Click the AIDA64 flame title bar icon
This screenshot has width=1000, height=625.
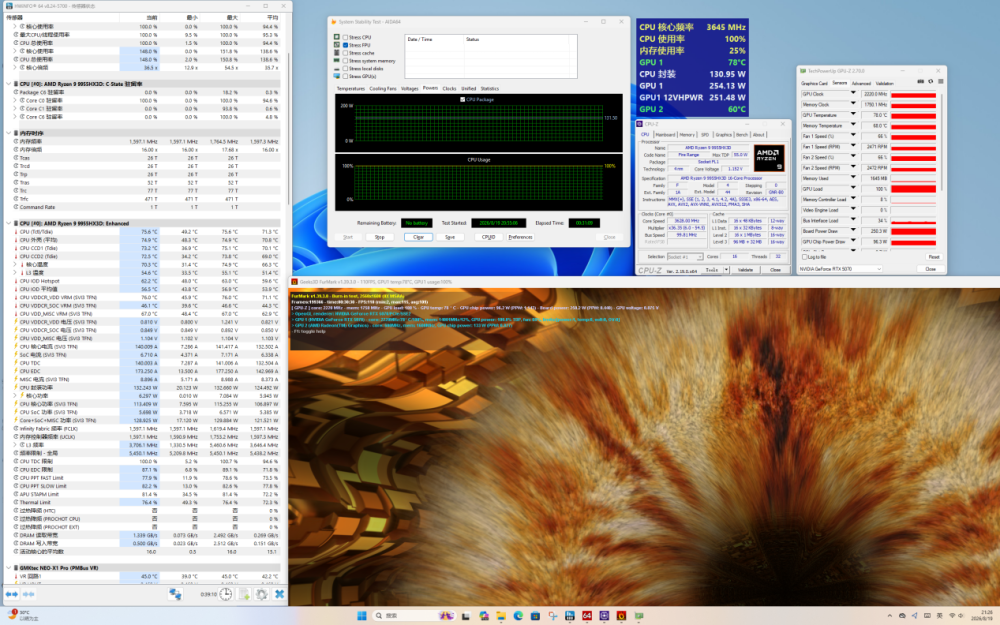[333, 22]
